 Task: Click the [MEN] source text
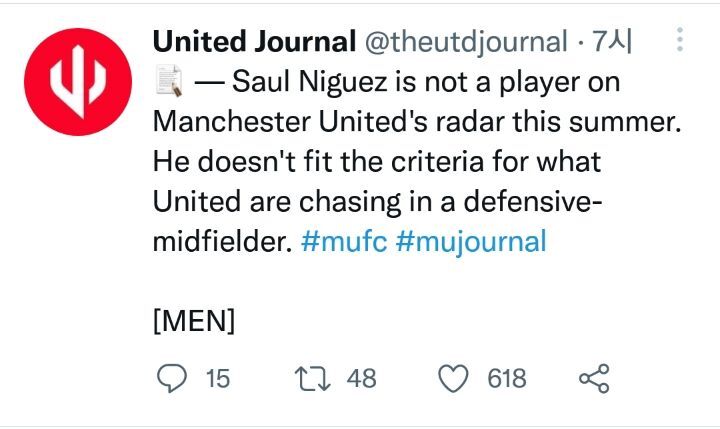point(194,321)
